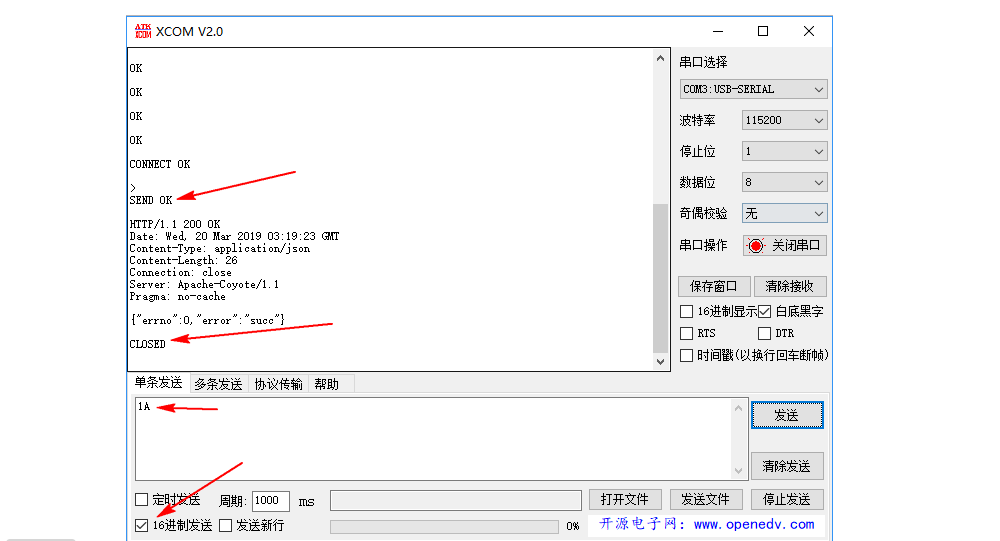The width and height of the screenshot is (1000, 541).
Task: Switch to the 协议传输 tab
Action: 278,384
